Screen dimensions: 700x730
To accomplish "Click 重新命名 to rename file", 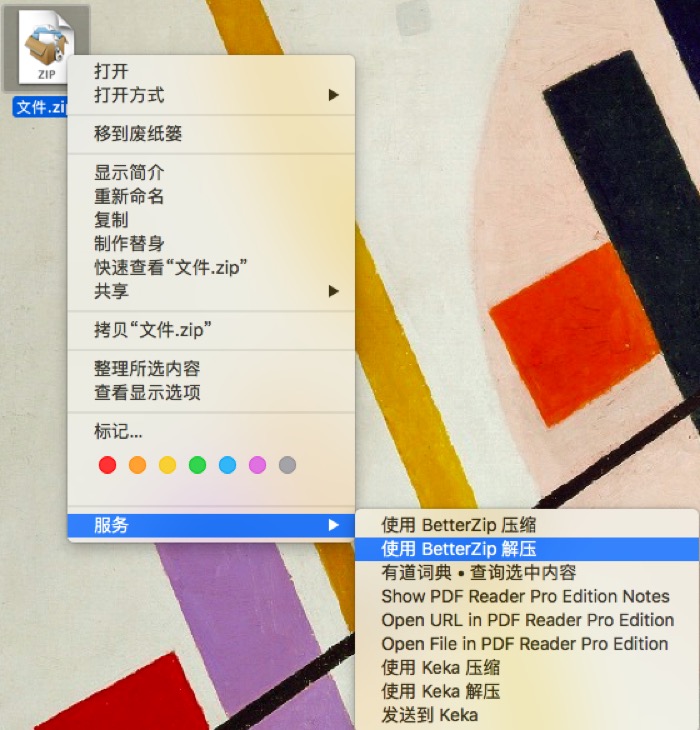I will coord(129,197).
